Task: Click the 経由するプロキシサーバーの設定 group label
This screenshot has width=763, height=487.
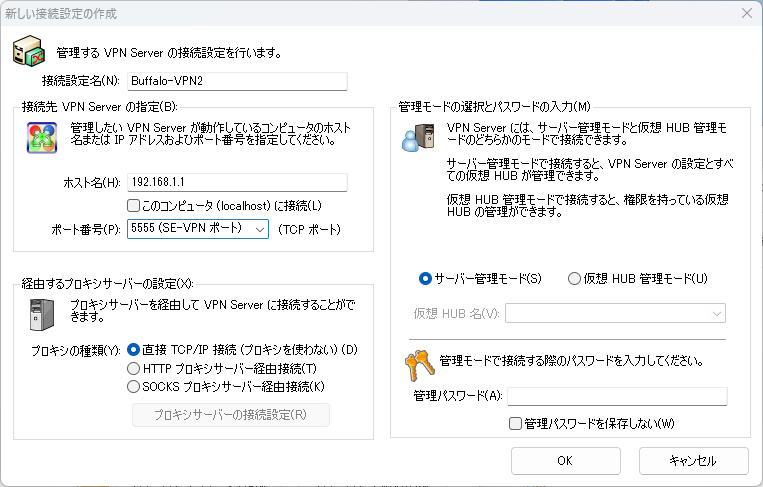Action: pyautogui.click(x=108, y=284)
